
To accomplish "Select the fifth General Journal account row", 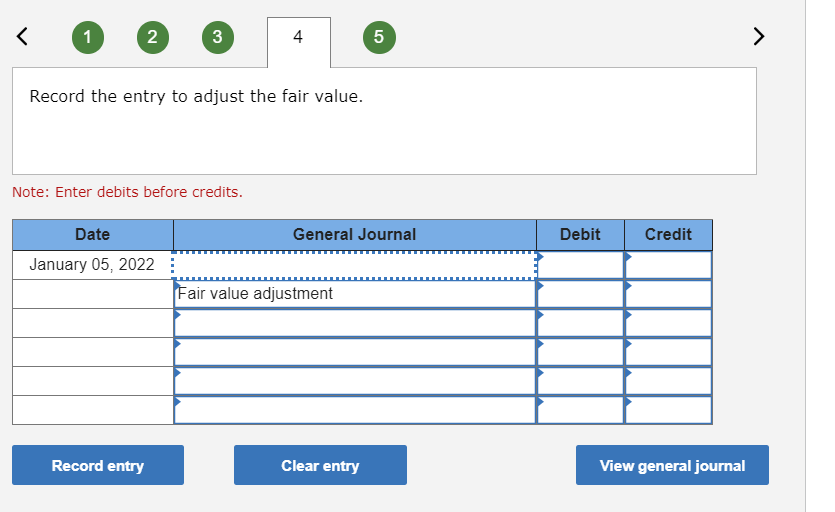I will [355, 381].
